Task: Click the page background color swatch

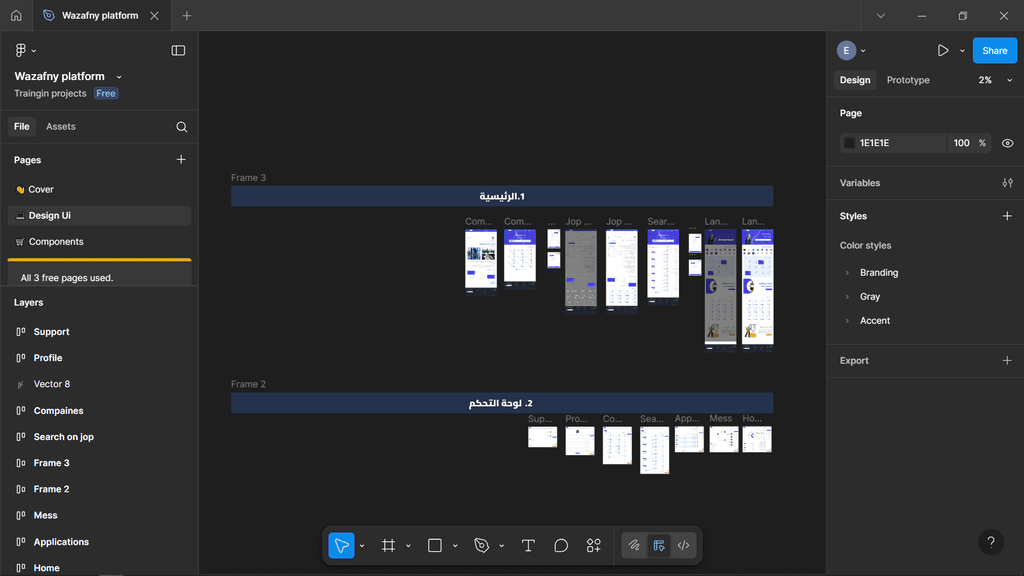Action: coord(849,143)
